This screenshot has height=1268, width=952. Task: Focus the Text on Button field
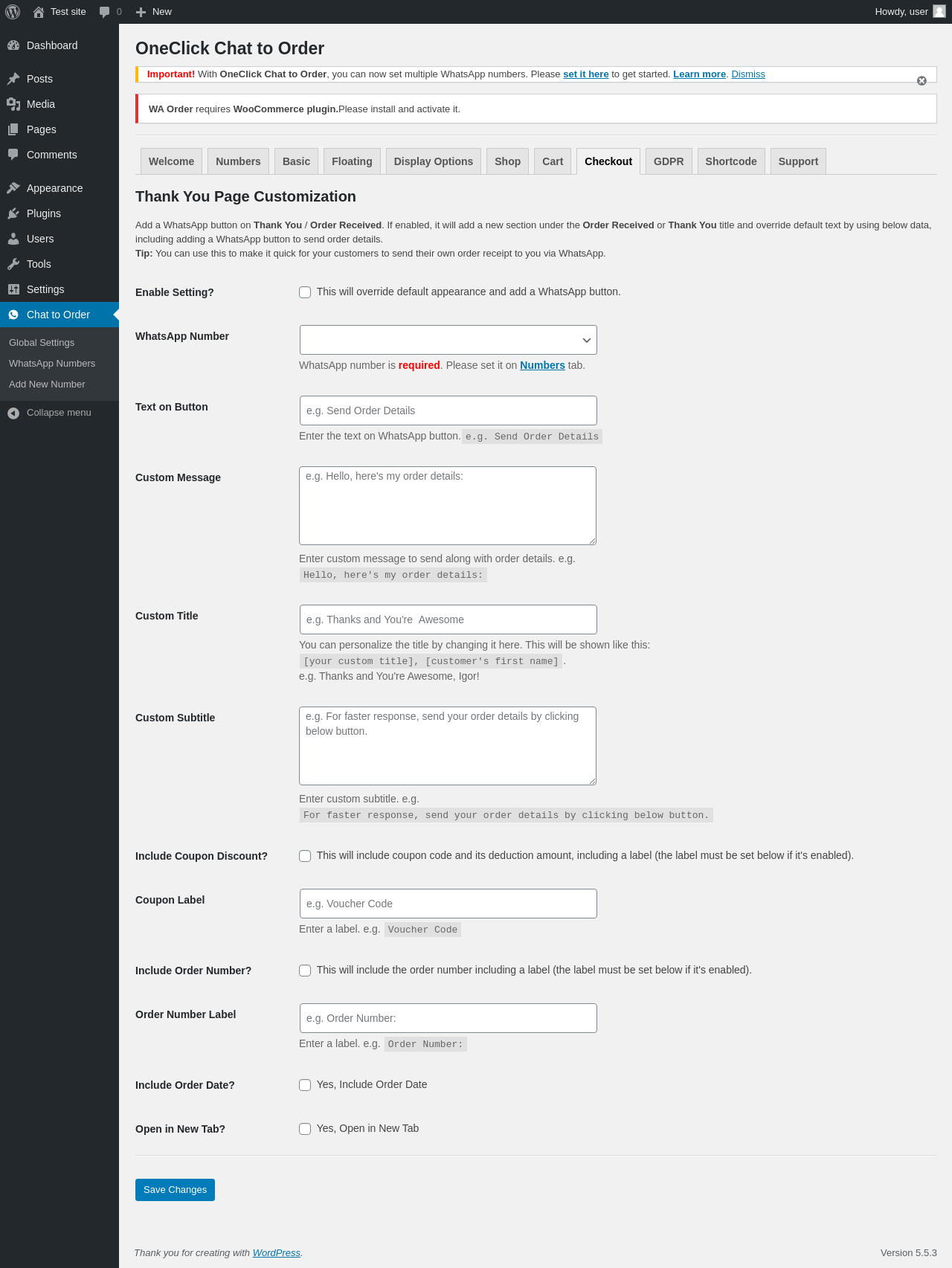pos(448,411)
